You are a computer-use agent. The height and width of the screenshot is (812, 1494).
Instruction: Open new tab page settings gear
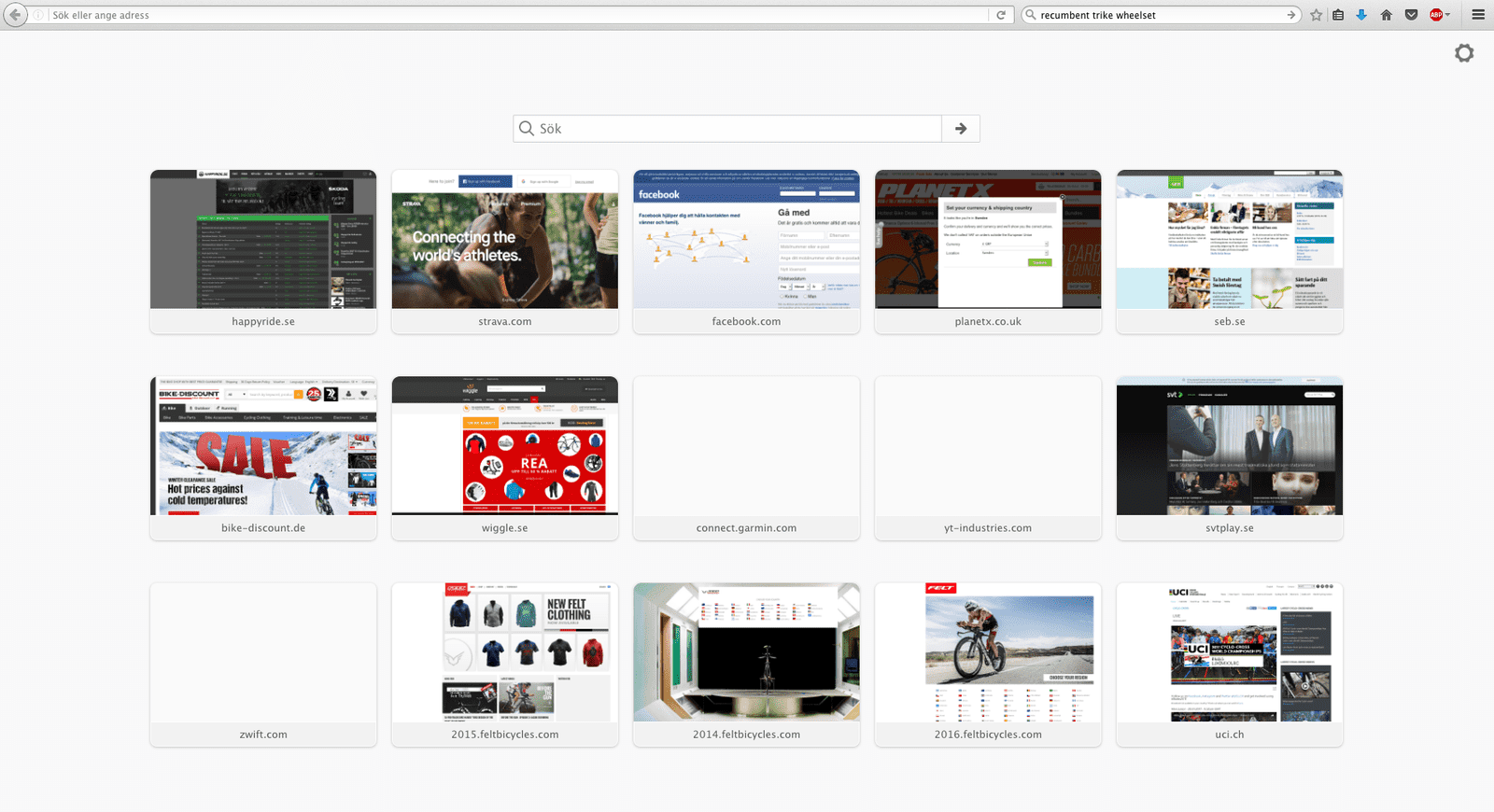pyautogui.click(x=1464, y=53)
